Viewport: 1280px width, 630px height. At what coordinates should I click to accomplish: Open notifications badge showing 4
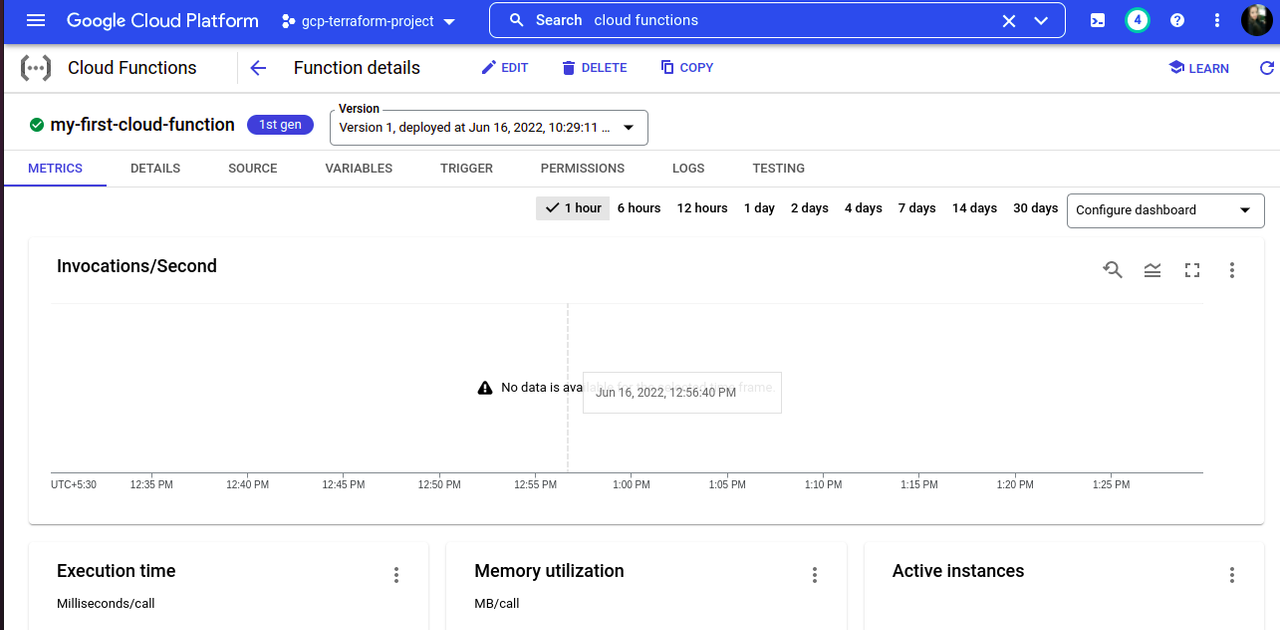pos(1137,20)
